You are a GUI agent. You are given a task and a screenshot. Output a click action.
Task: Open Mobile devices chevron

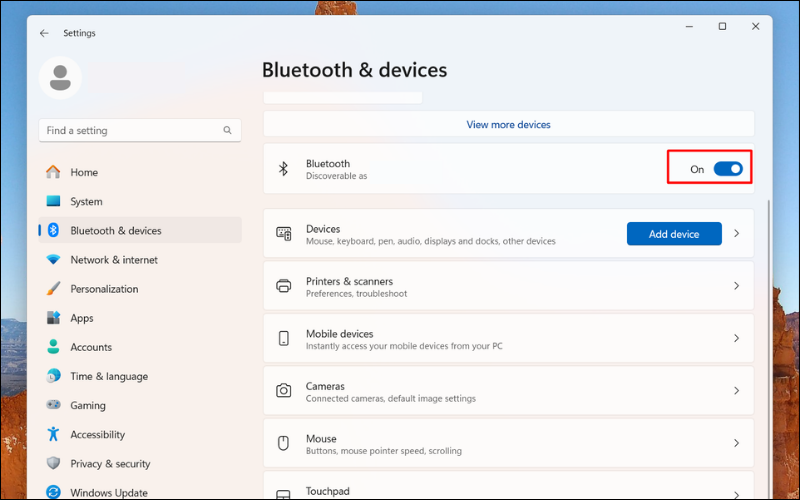736,338
